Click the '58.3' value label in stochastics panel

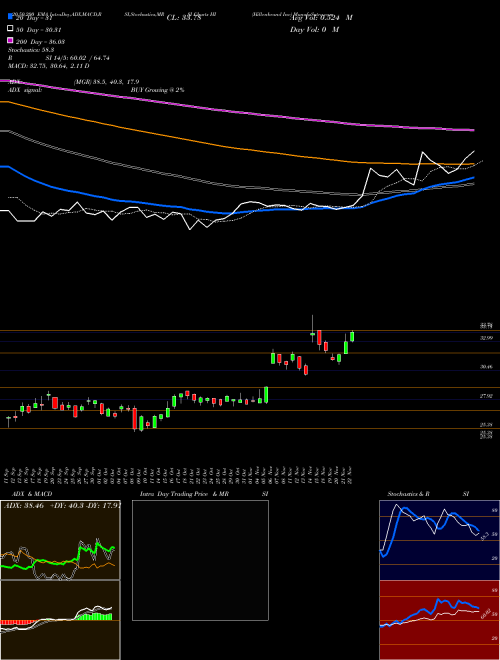(x=484, y=537)
